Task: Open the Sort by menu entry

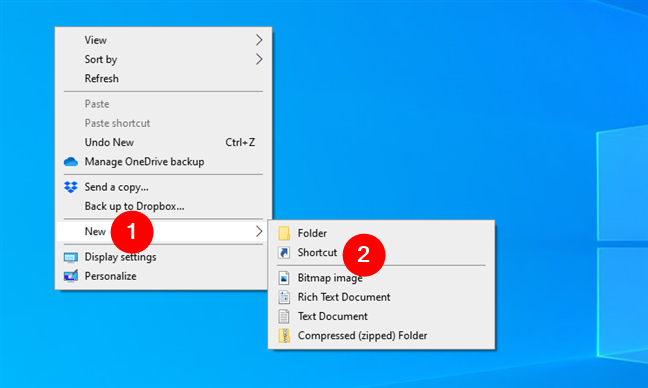Action: pos(164,59)
